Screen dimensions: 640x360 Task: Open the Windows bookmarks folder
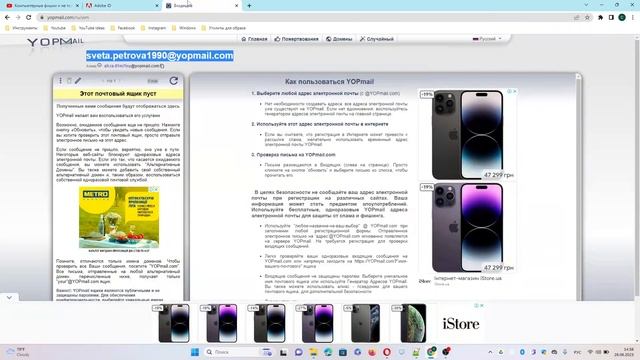click(184, 28)
